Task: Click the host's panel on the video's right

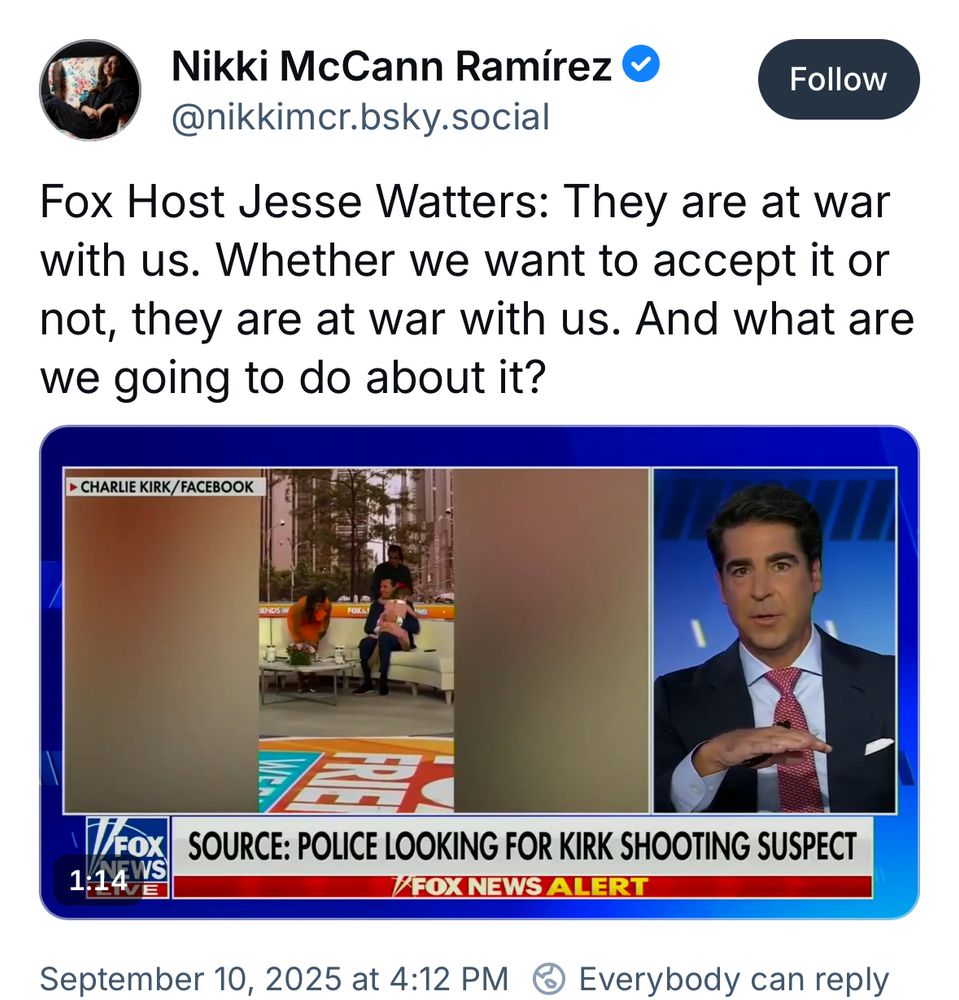Action: pyautogui.click(x=775, y=640)
